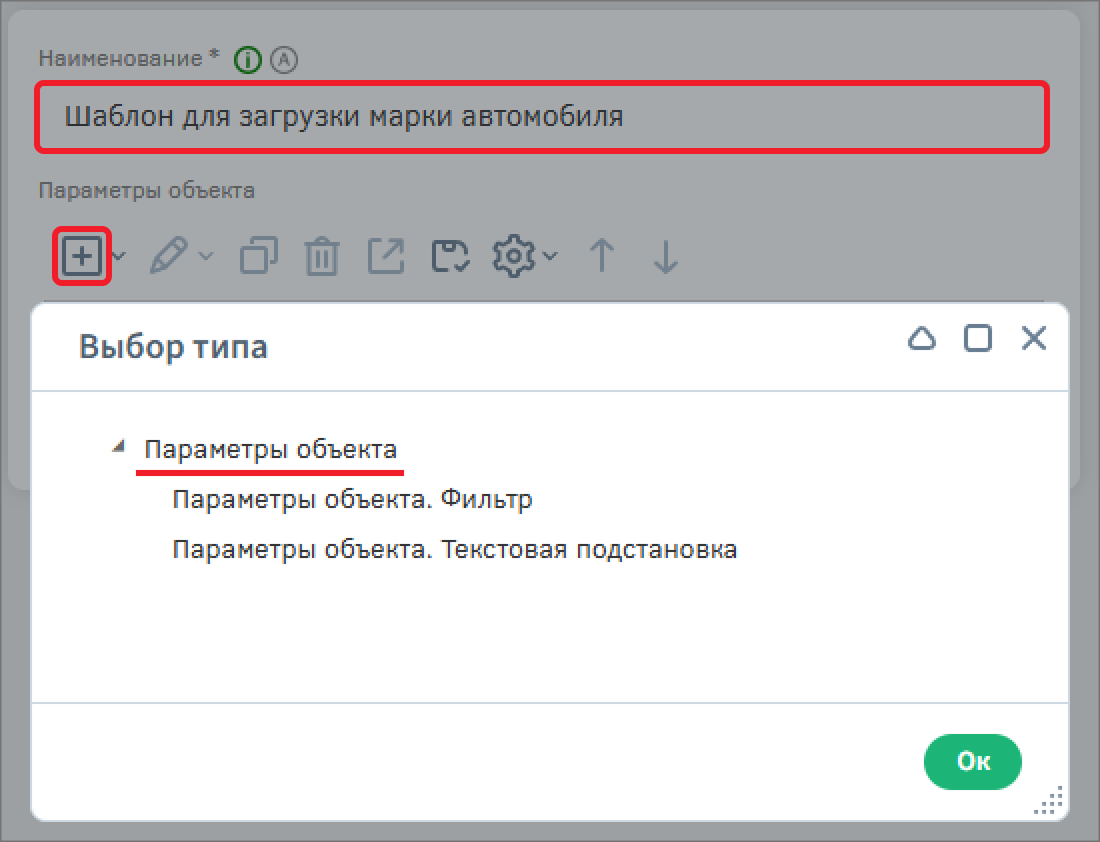Click the info icon near Наименование

(246, 59)
